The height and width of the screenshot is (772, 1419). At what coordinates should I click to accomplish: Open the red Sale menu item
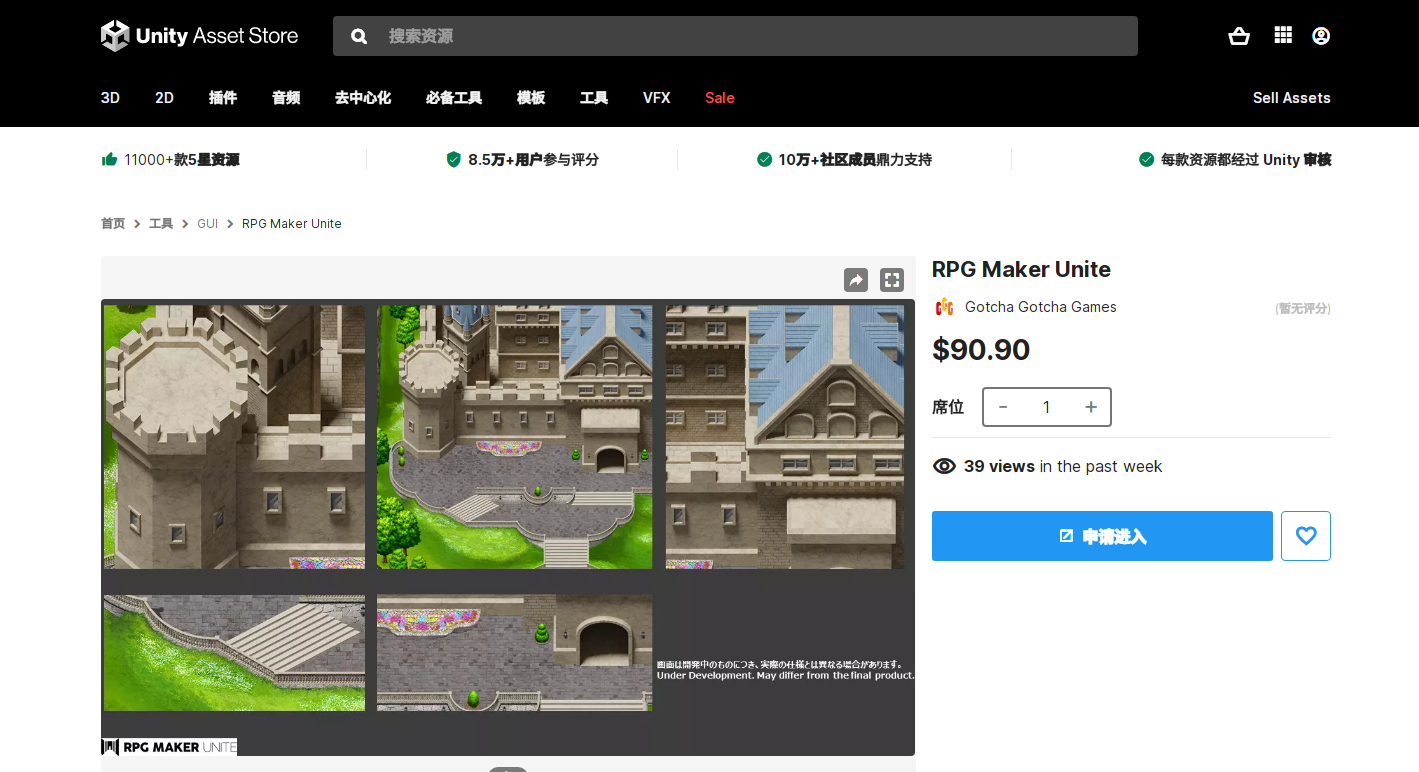point(720,98)
